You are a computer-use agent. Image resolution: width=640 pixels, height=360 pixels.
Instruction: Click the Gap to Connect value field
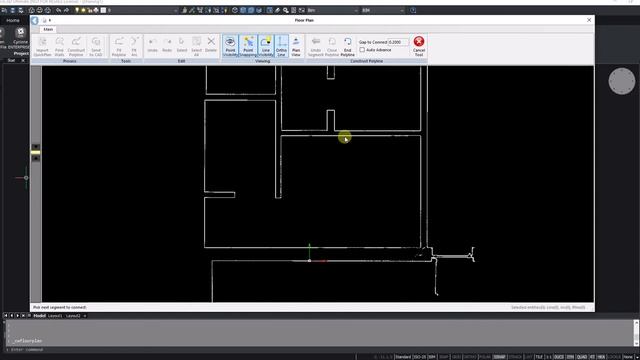(x=398, y=42)
